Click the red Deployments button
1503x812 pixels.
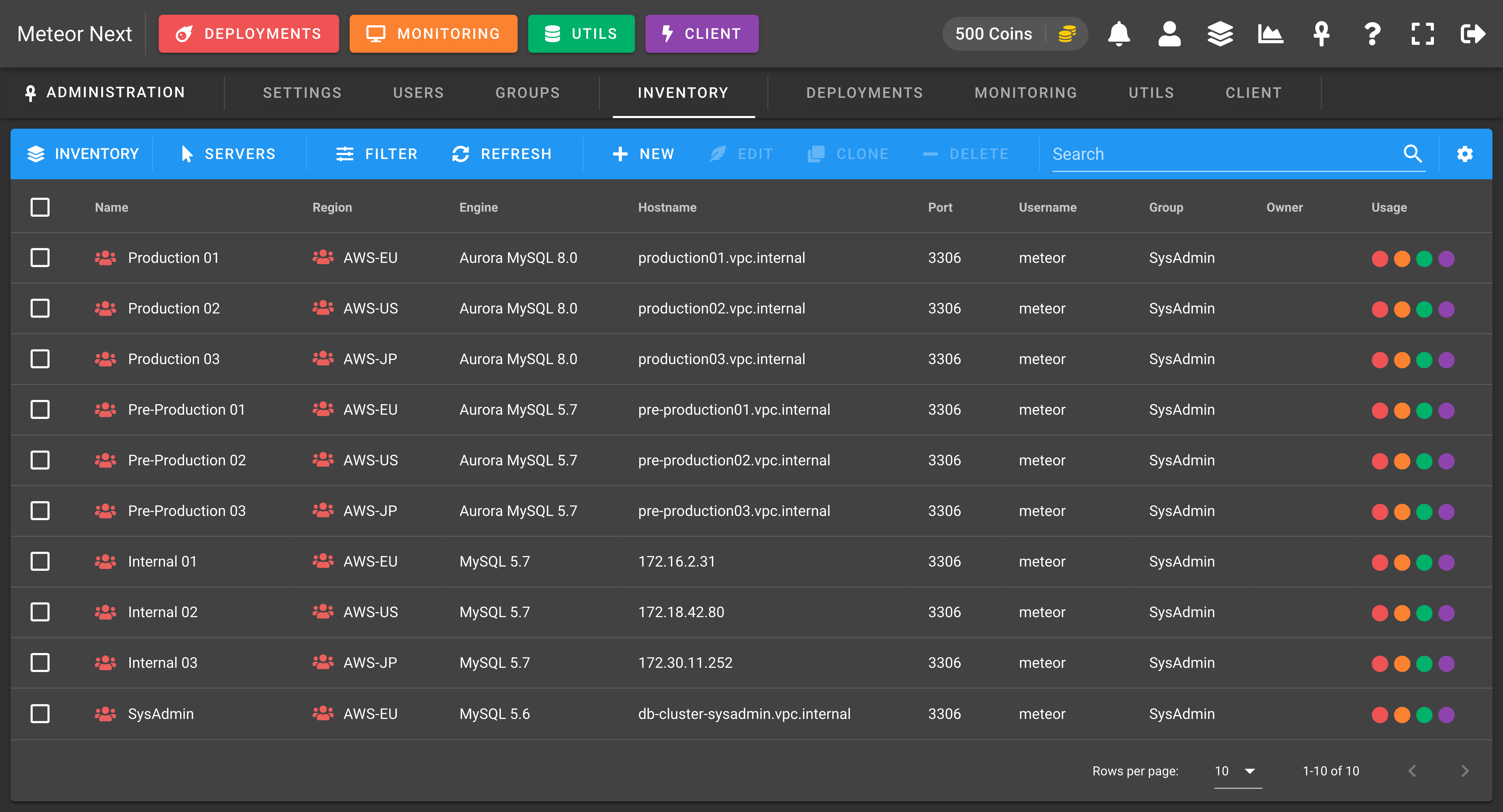[x=249, y=34]
